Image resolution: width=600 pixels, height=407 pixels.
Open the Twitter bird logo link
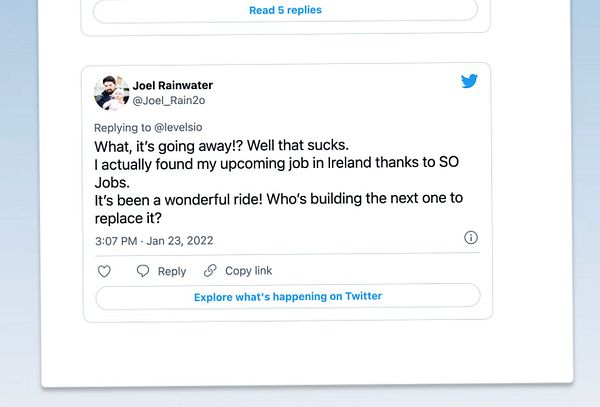(469, 82)
